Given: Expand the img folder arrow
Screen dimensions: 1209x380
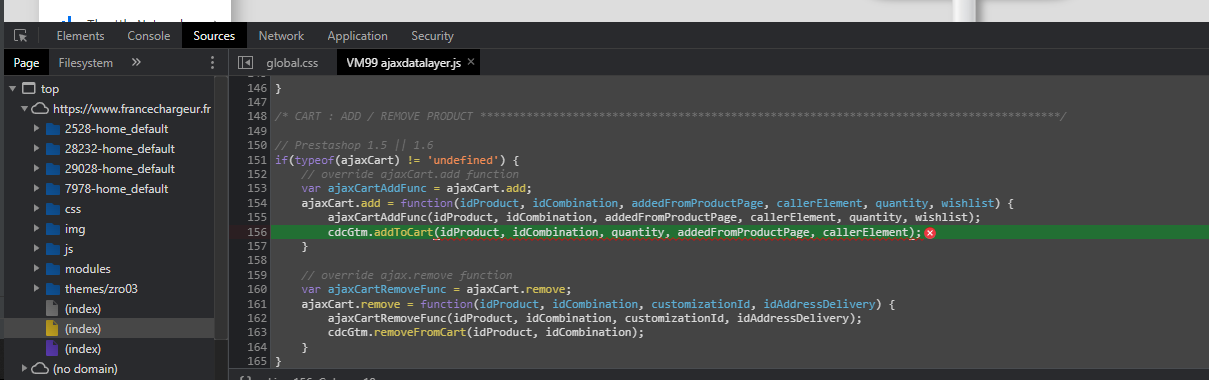Looking at the screenshot, I should tap(37, 229).
